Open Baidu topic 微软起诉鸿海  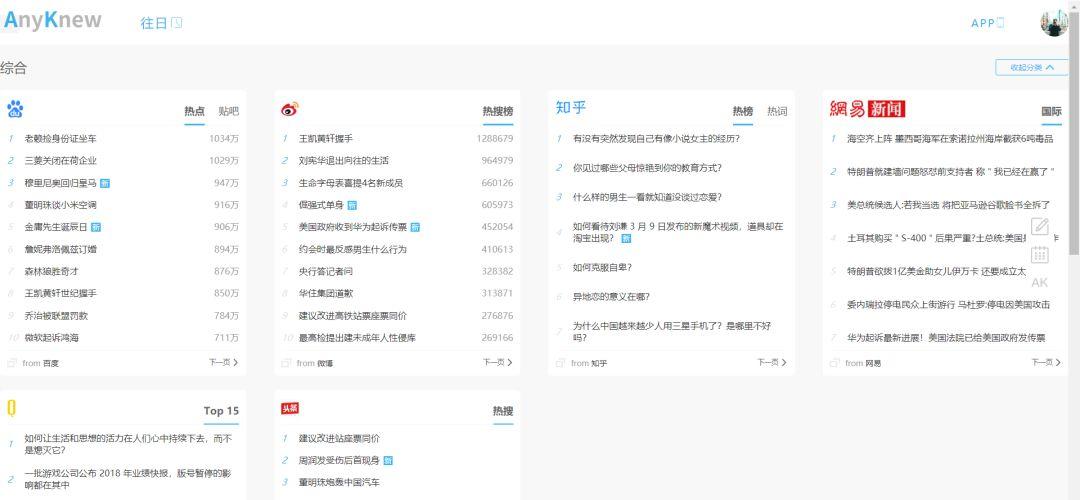click(52, 338)
